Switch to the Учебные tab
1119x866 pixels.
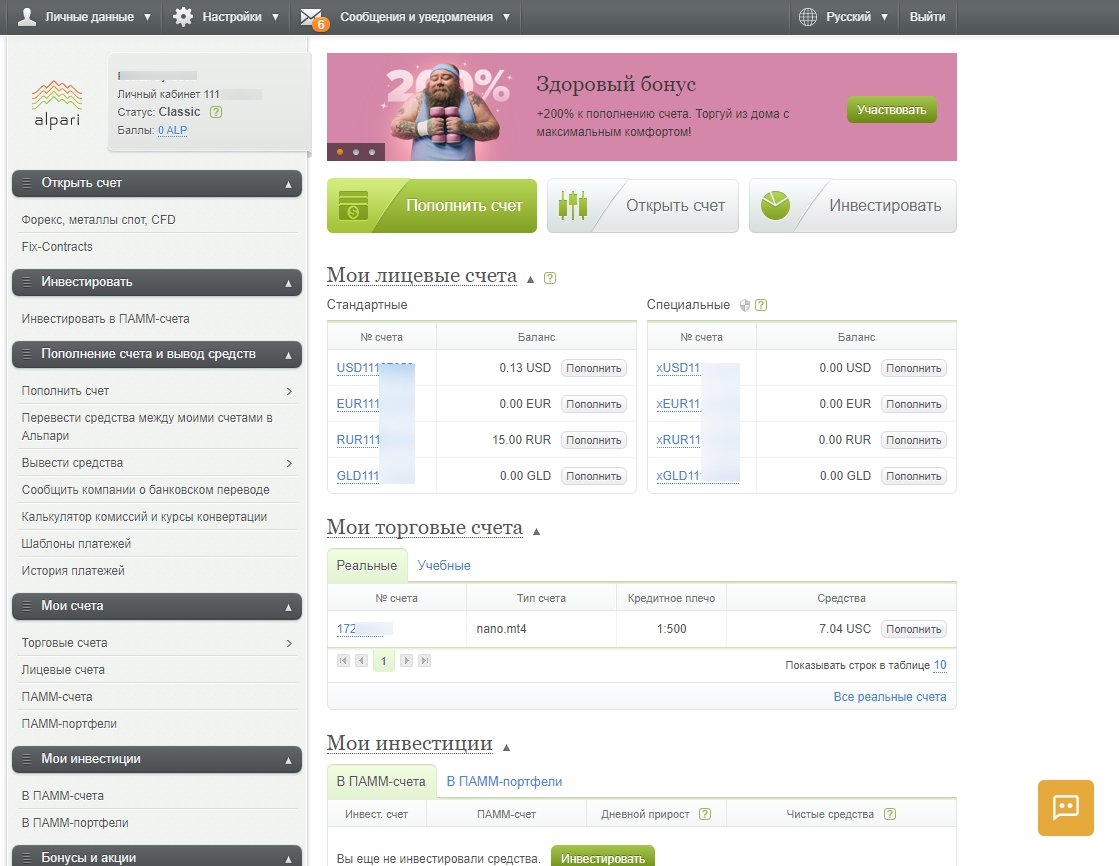444,565
